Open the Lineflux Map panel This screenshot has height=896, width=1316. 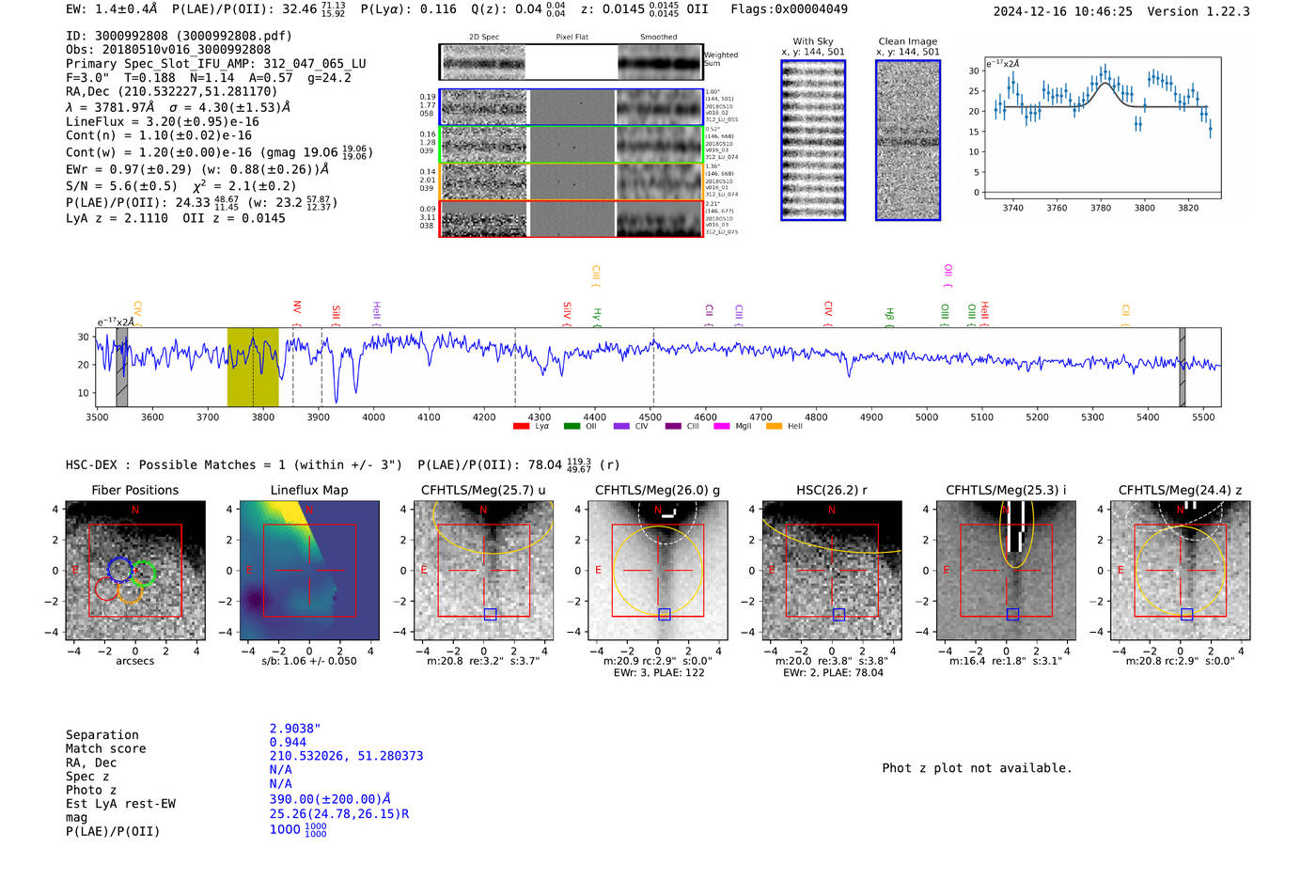309,571
